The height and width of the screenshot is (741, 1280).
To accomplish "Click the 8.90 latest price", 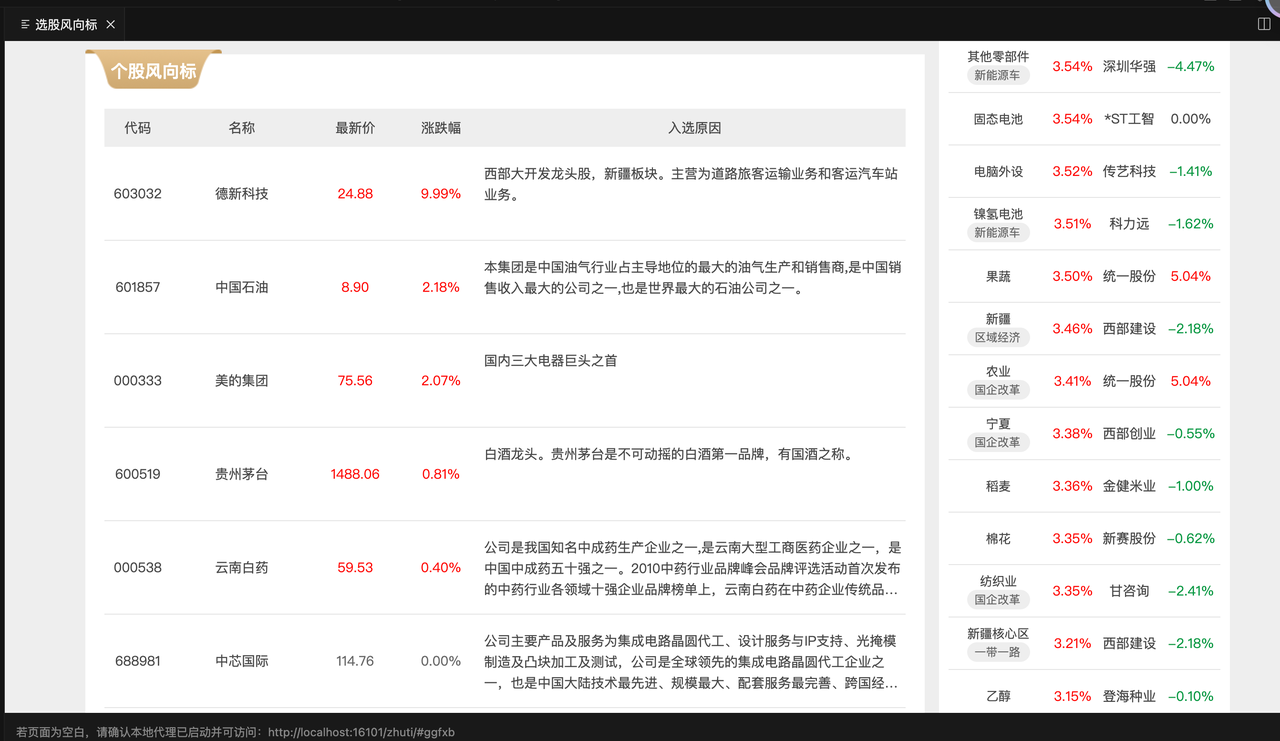I will (x=355, y=287).
